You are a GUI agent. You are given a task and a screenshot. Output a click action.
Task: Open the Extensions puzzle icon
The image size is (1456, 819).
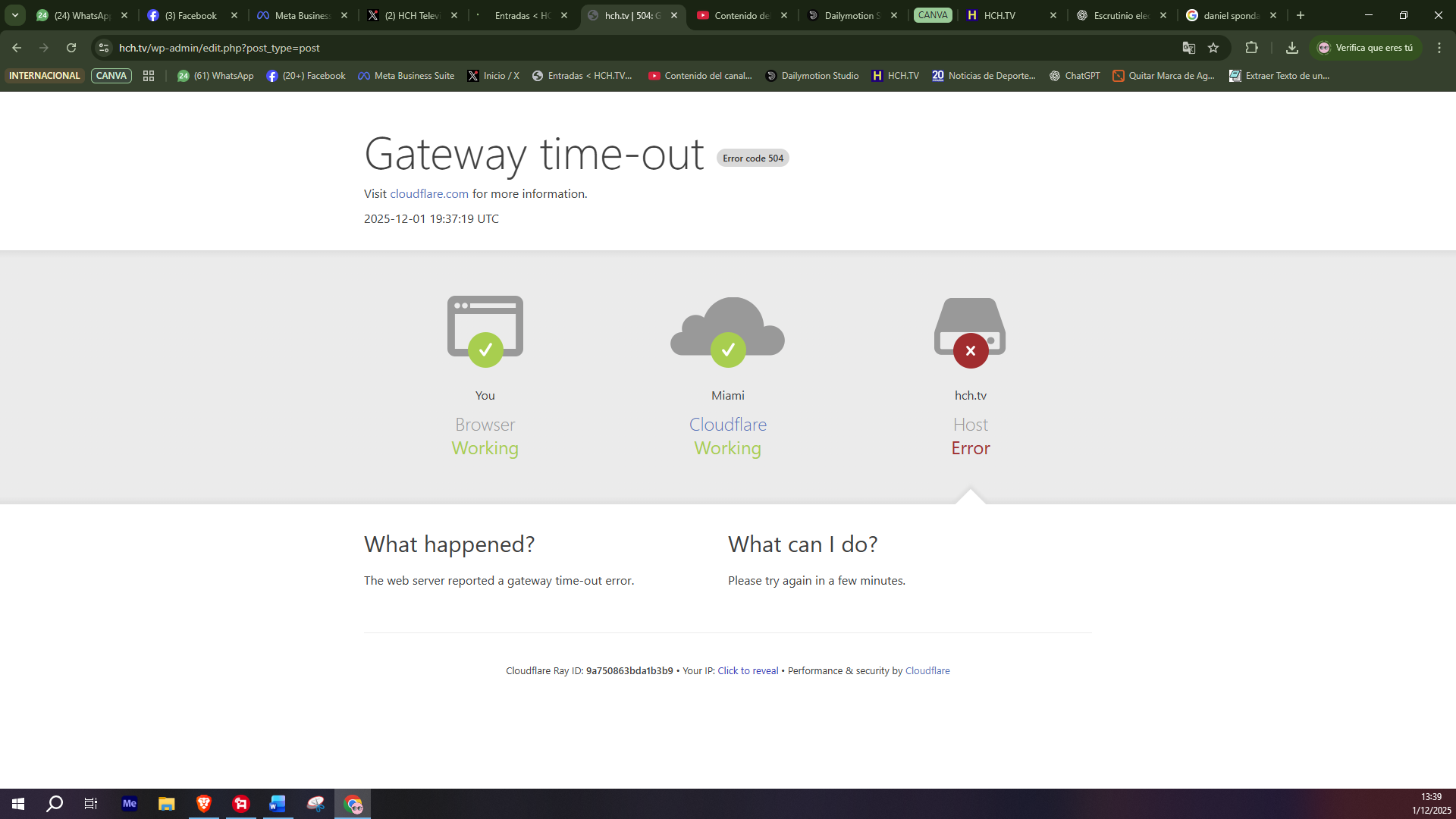[x=1252, y=48]
